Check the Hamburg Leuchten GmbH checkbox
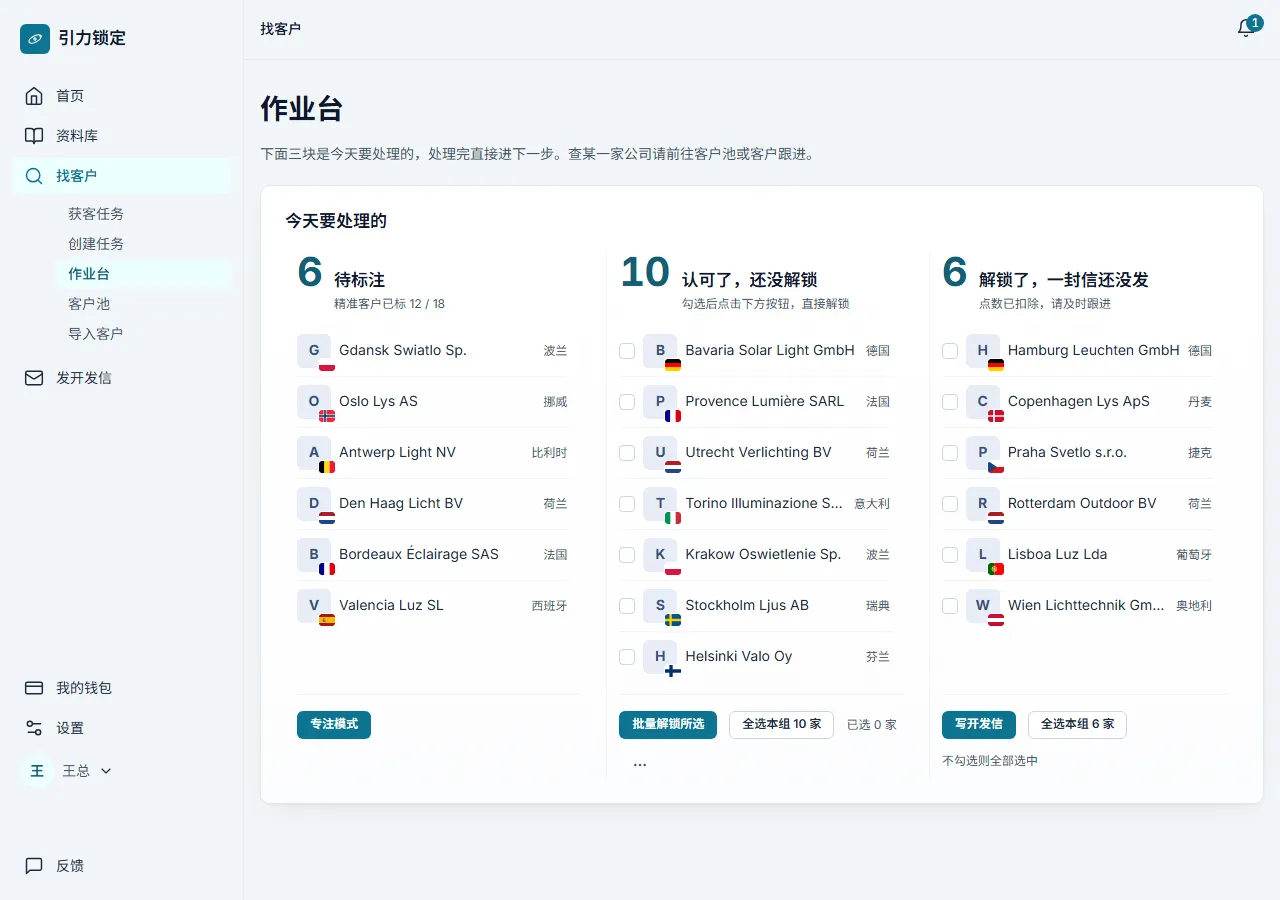 pos(950,351)
